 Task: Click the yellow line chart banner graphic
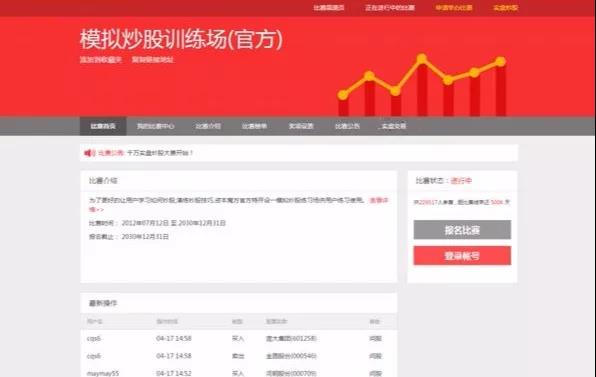(x=422, y=85)
